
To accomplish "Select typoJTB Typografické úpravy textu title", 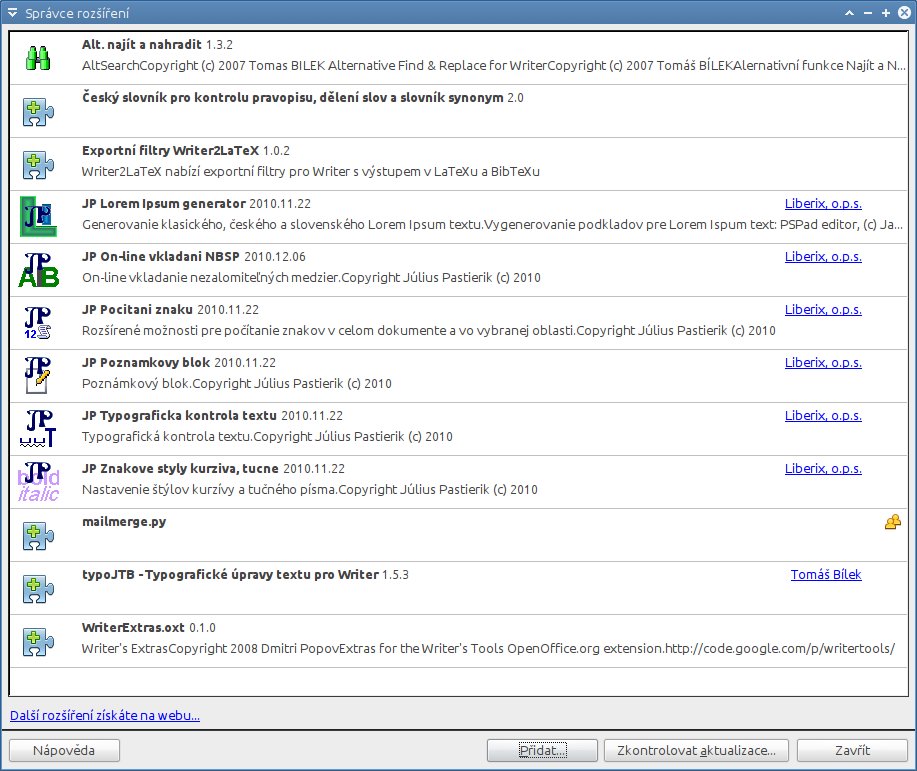I will click(245, 574).
